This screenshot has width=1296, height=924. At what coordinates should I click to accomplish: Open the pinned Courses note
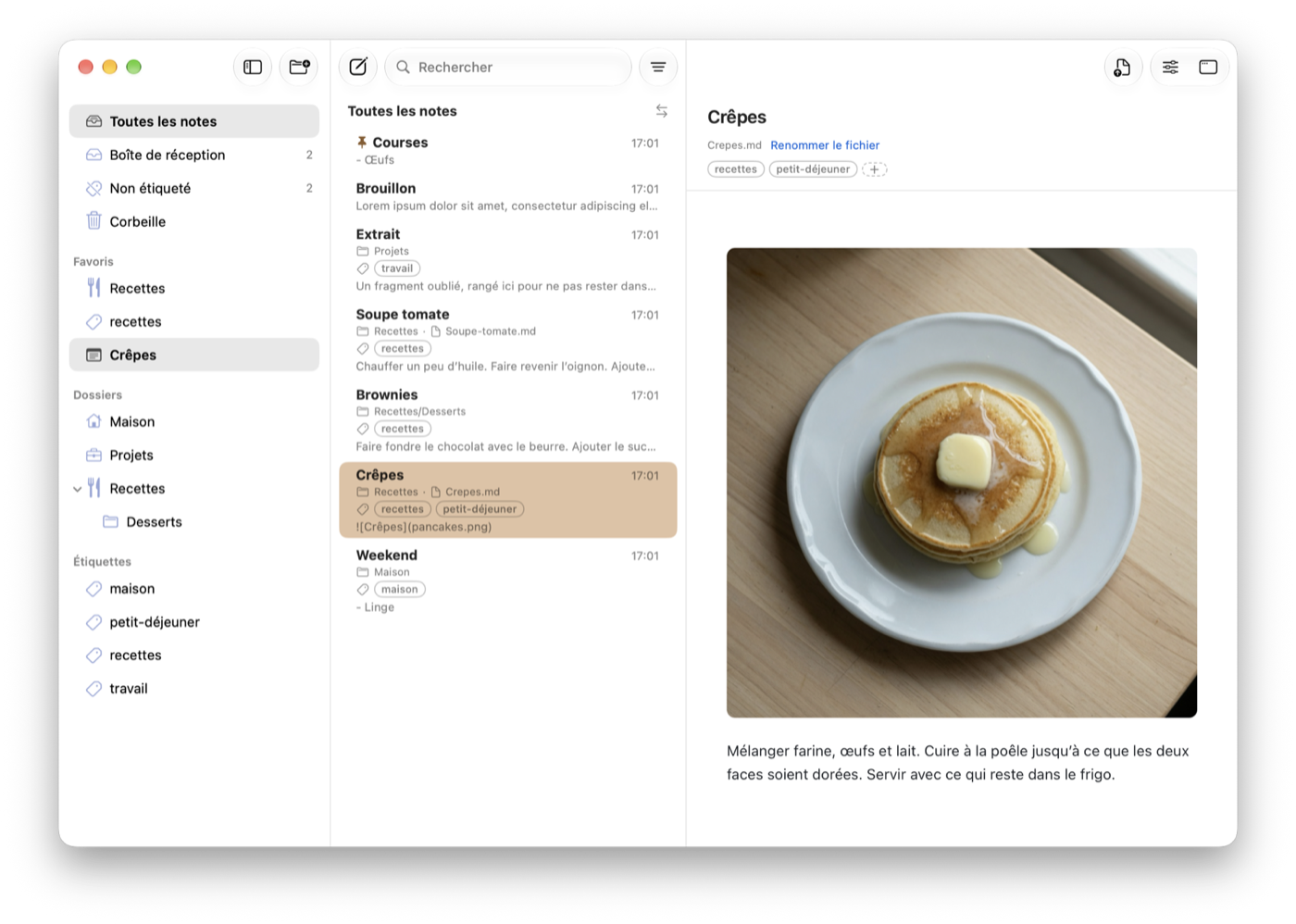508,150
